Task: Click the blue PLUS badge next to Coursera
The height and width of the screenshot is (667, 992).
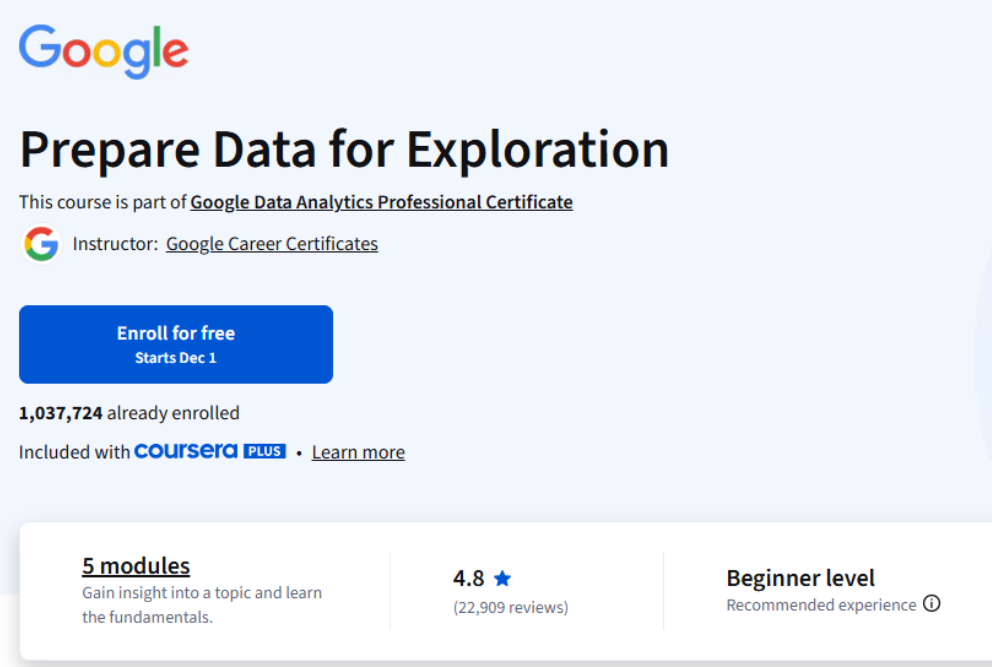Action: (x=265, y=451)
